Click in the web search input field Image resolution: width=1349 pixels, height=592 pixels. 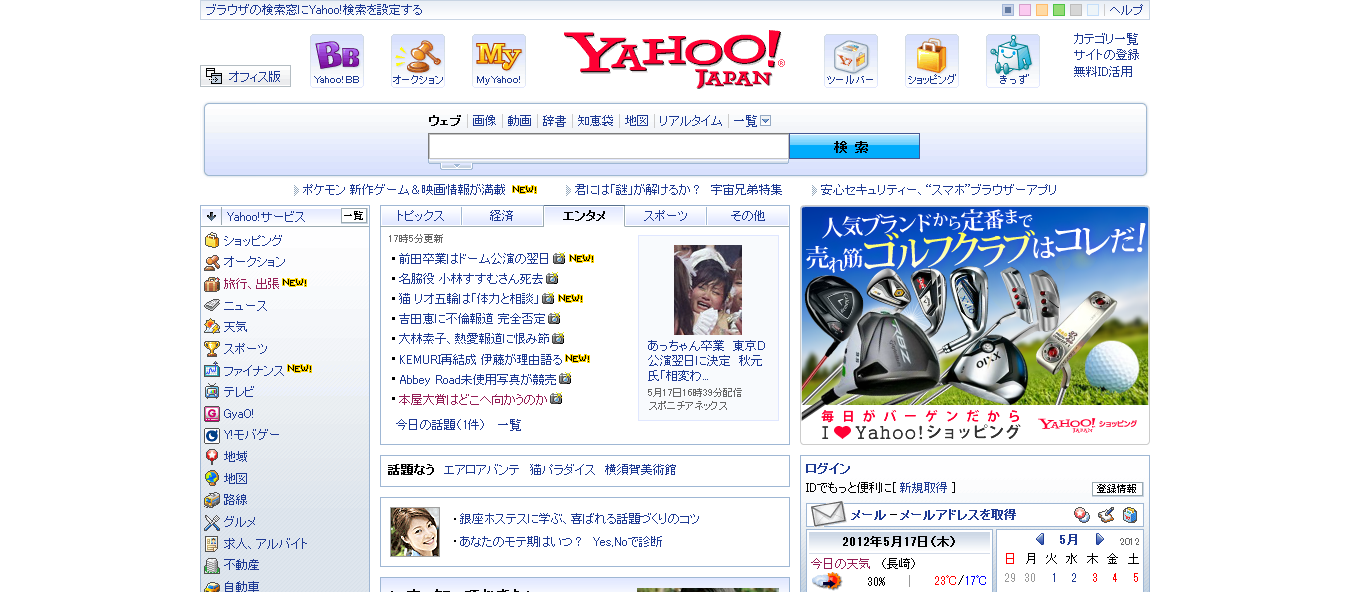[x=609, y=147]
